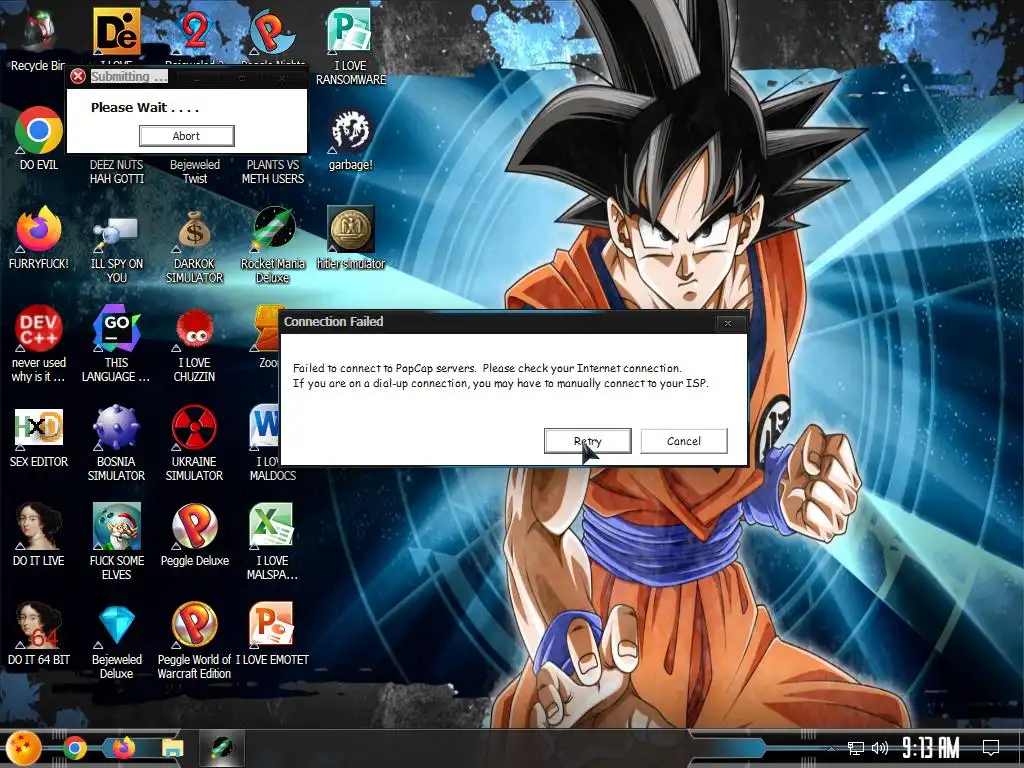Close the Connection Failed dialog
The height and width of the screenshot is (768, 1024).
coord(728,323)
